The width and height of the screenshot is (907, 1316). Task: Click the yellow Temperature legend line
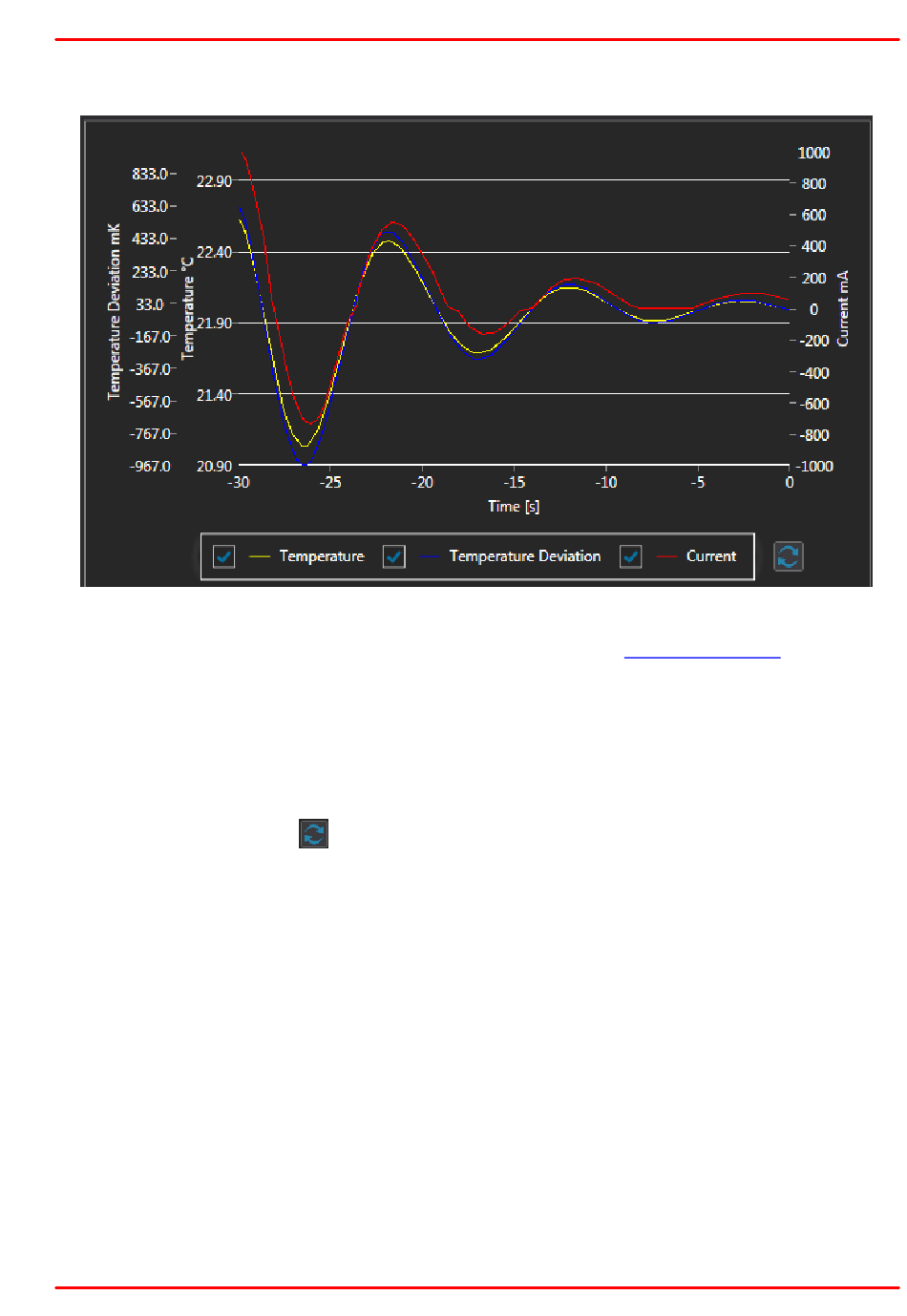coord(259,556)
